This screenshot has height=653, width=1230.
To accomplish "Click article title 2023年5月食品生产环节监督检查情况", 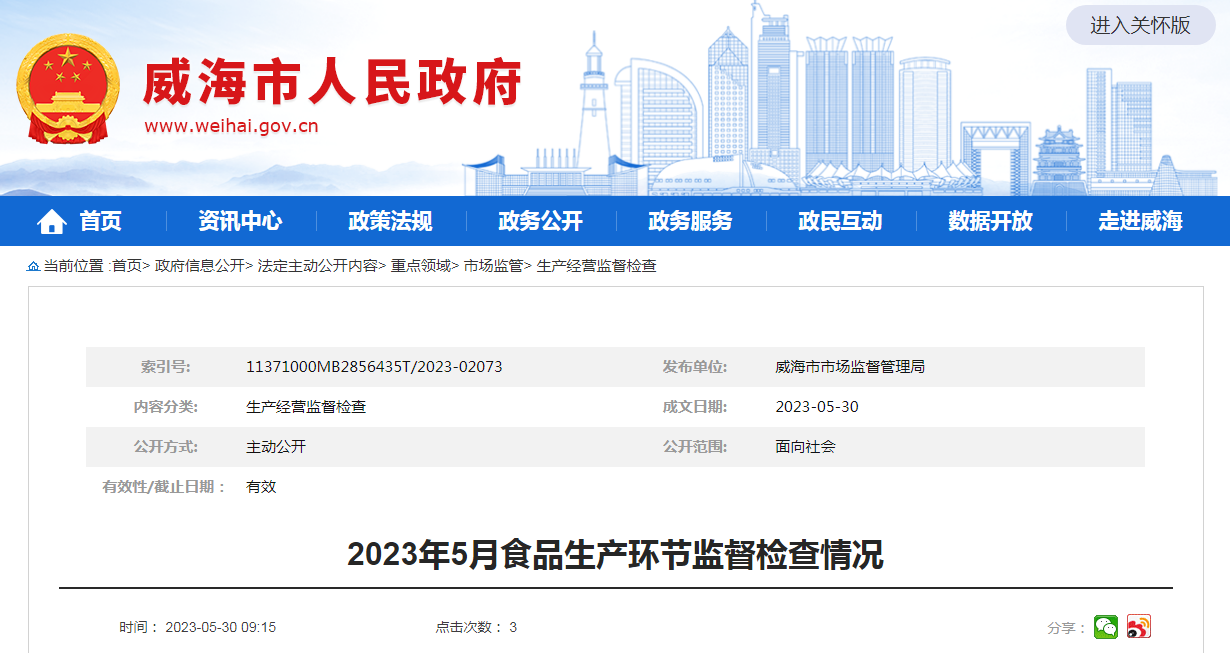I will pos(615,553).
